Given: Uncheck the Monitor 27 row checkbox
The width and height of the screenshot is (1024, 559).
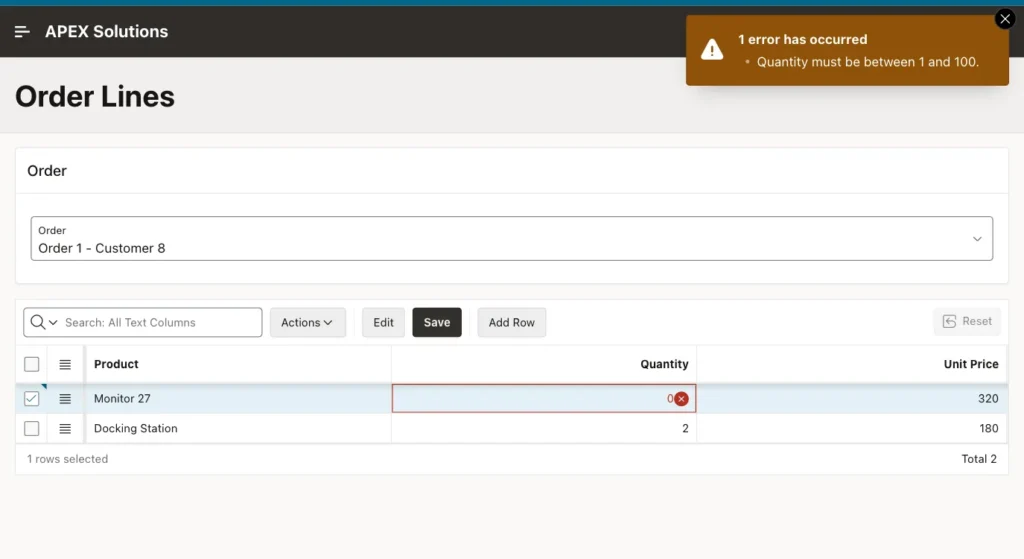Looking at the screenshot, I should (31, 398).
